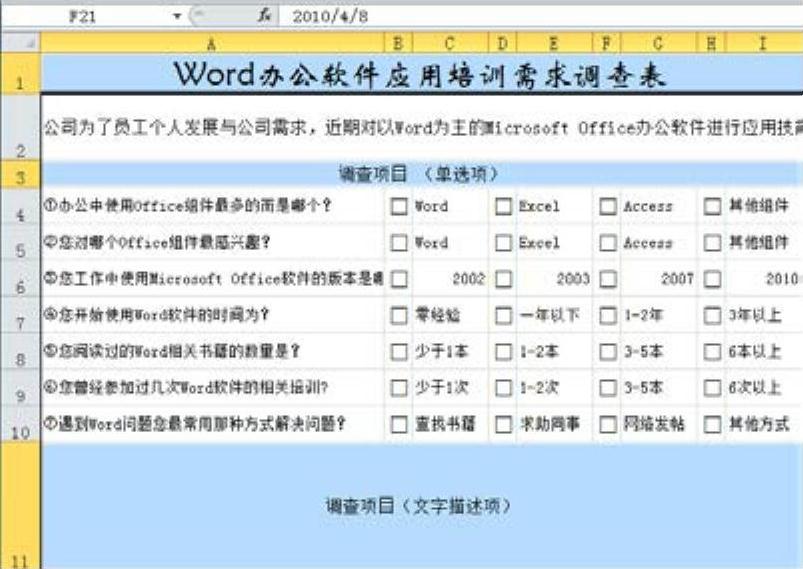Check the Word checkbox in question ② row
The height and width of the screenshot is (569, 803).
[399, 243]
